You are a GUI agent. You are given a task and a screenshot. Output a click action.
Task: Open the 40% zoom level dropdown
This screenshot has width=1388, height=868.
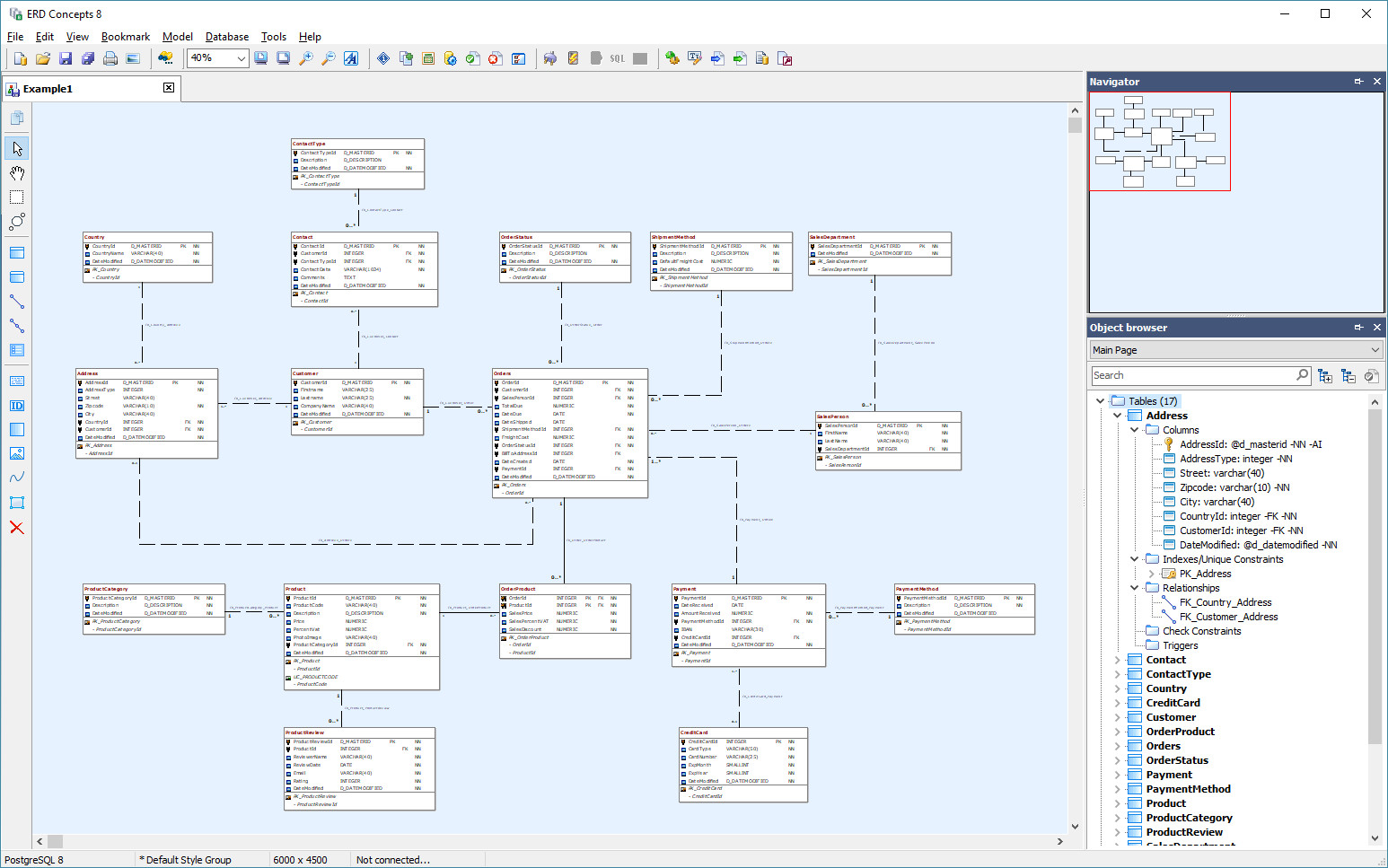[241, 58]
